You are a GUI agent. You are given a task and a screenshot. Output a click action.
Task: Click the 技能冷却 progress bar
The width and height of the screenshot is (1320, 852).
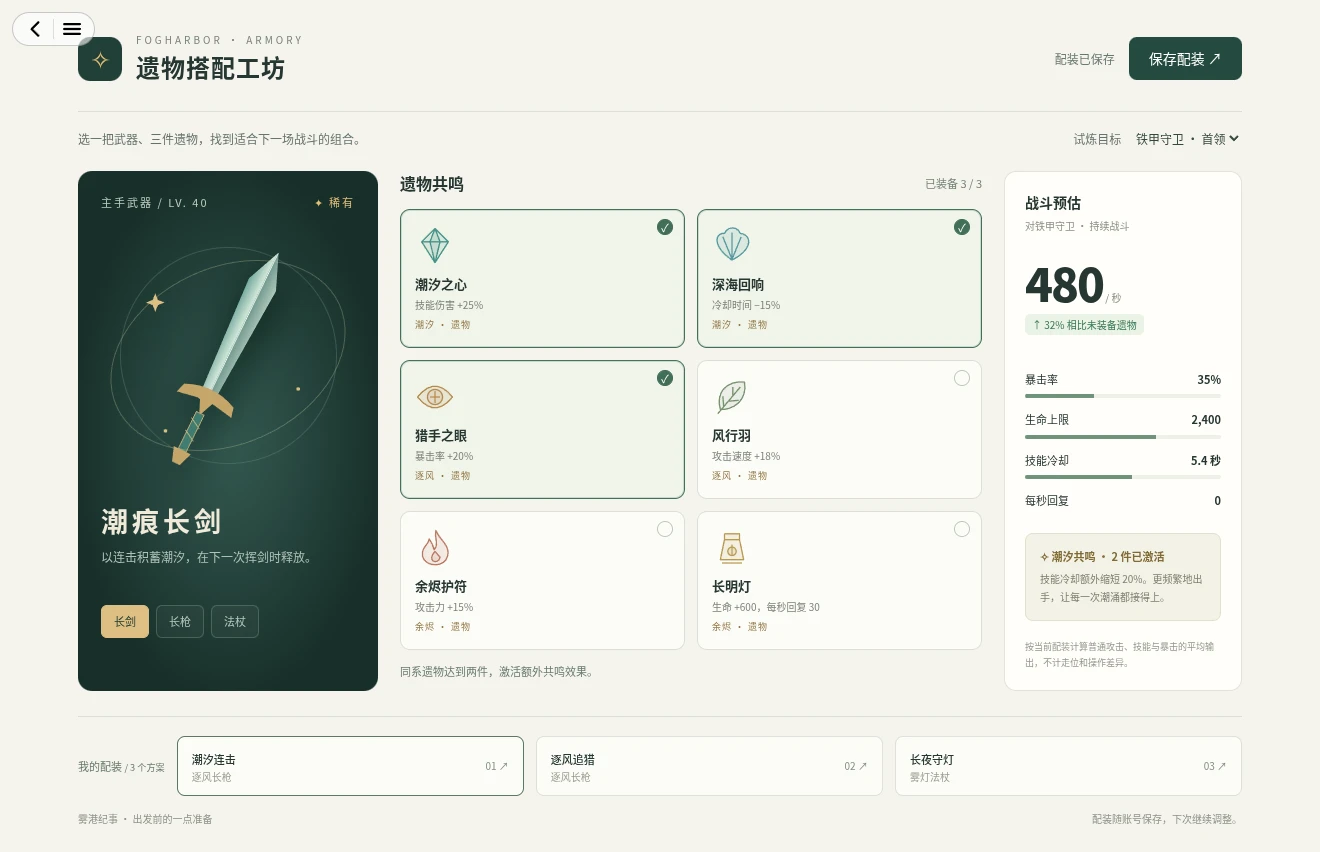coord(1123,477)
